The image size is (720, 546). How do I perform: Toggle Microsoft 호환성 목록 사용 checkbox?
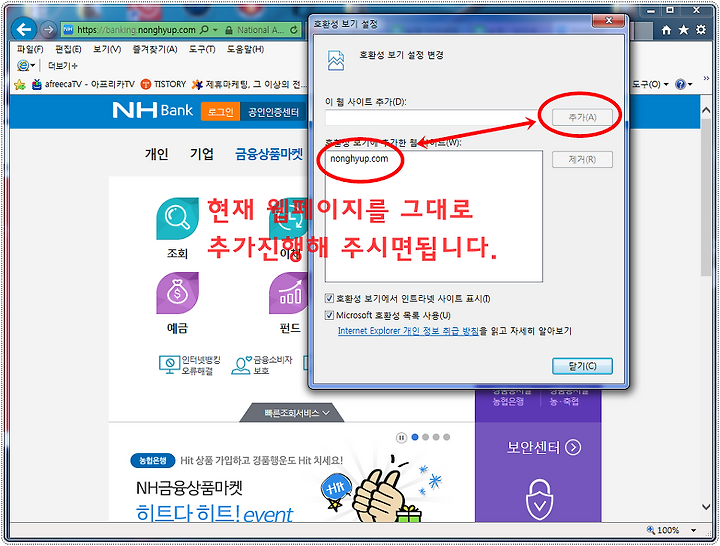pos(329,315)
